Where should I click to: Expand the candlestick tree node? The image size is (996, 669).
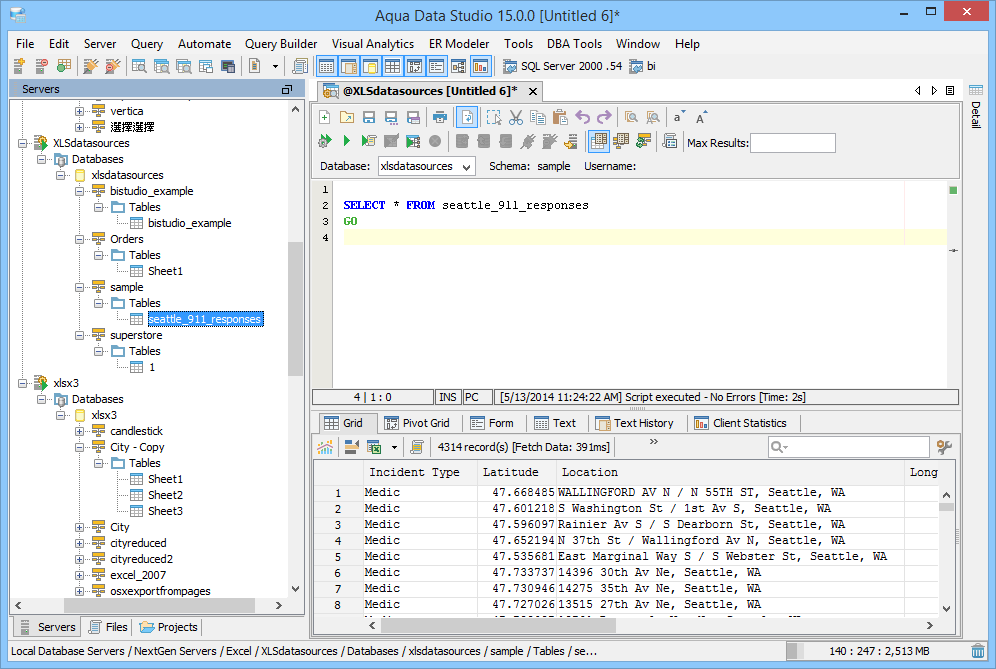(x=79, y=431)
